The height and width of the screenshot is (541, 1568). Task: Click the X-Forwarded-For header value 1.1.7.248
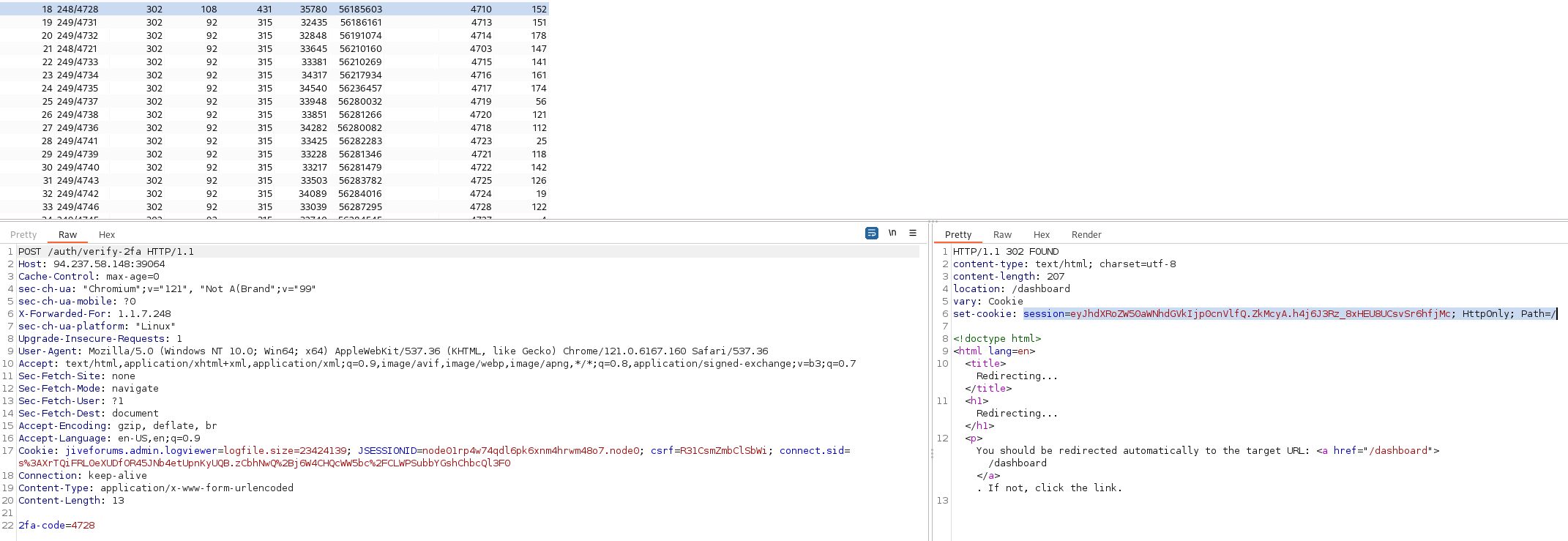coord(144,313)
